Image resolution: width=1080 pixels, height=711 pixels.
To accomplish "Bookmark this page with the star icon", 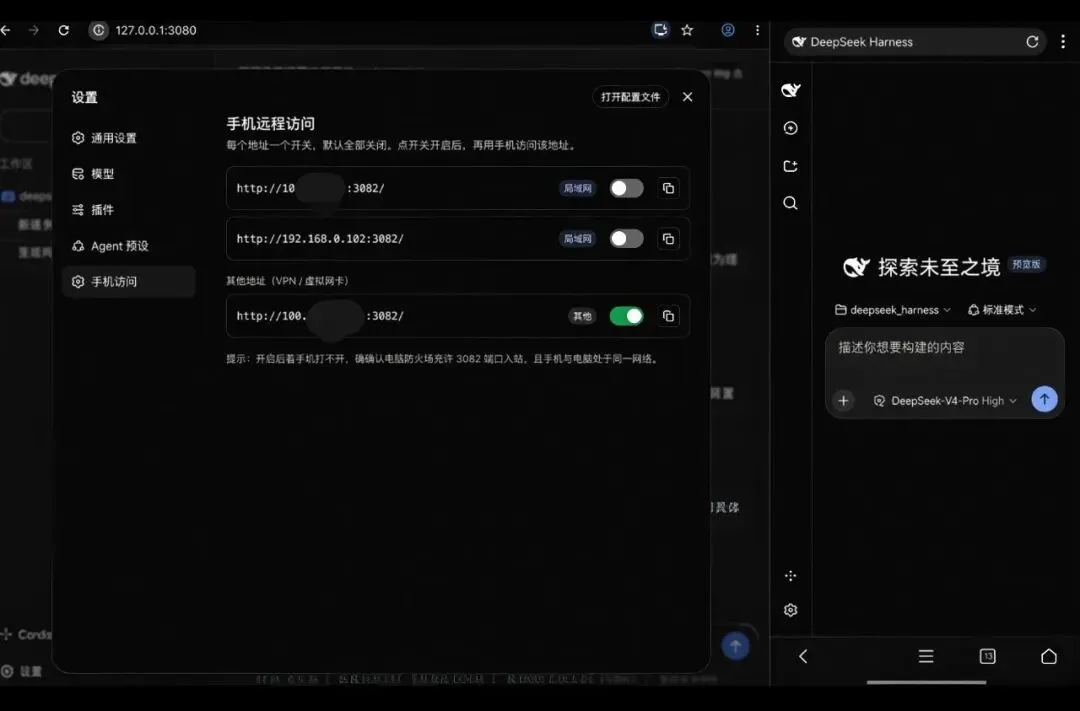I will coord(687,30).
